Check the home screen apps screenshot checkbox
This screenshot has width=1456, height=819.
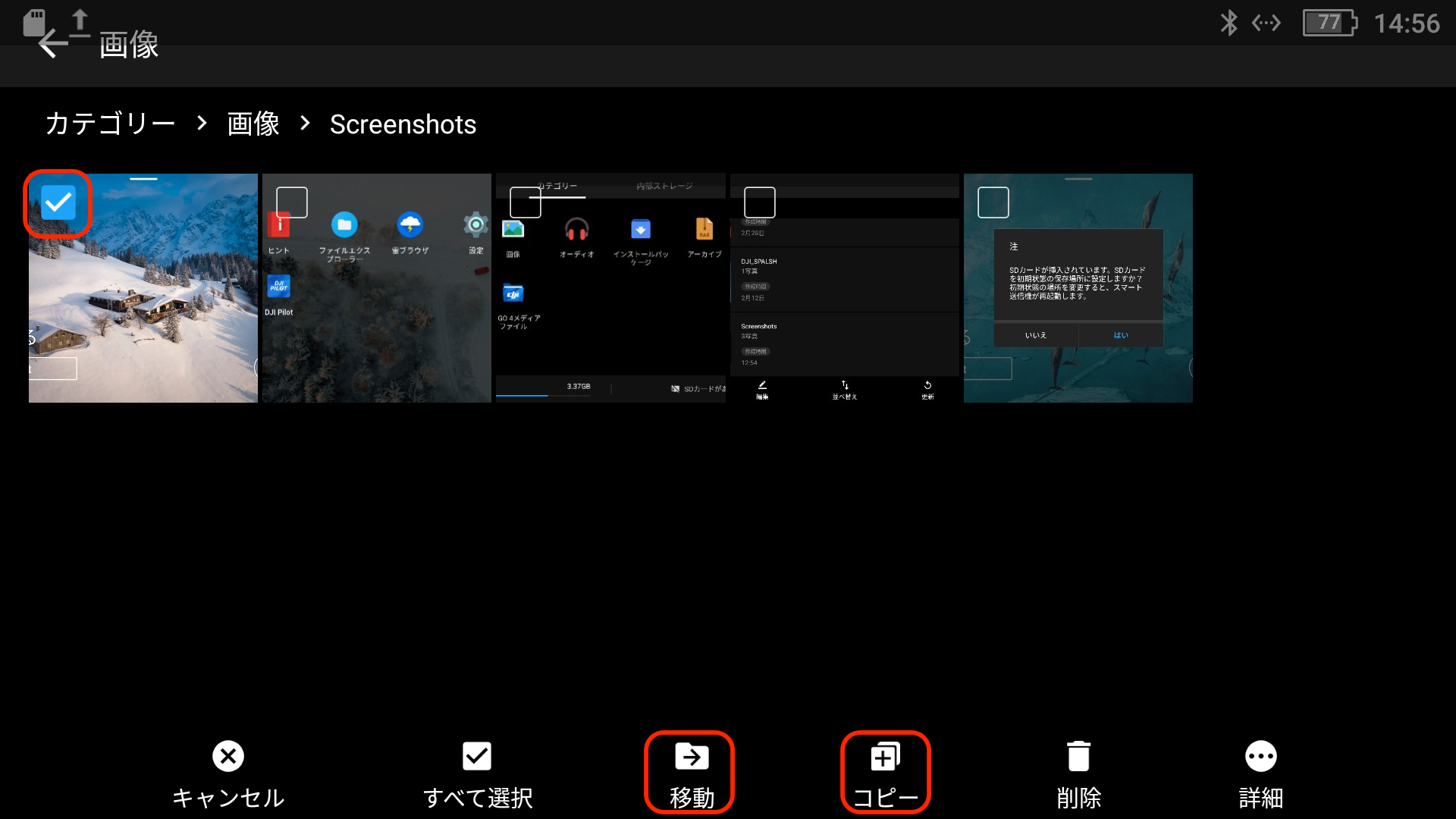click(x=292, y=202)
